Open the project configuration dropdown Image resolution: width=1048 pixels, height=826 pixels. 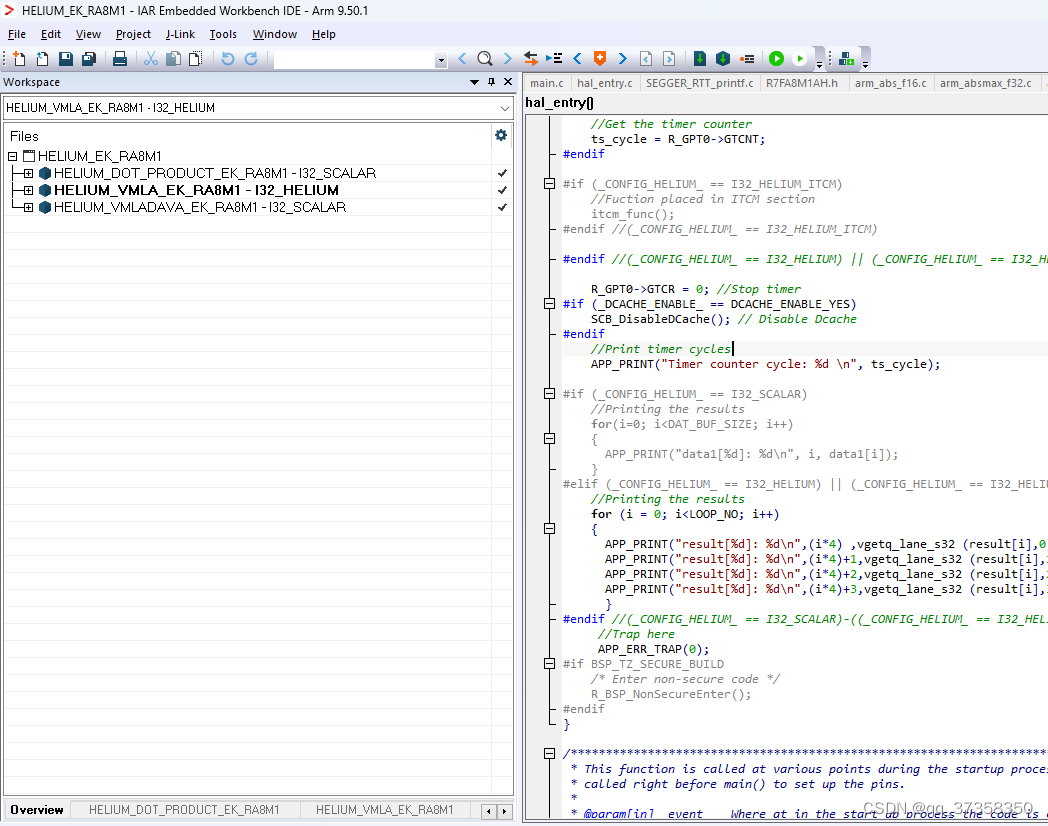point(505,108)
